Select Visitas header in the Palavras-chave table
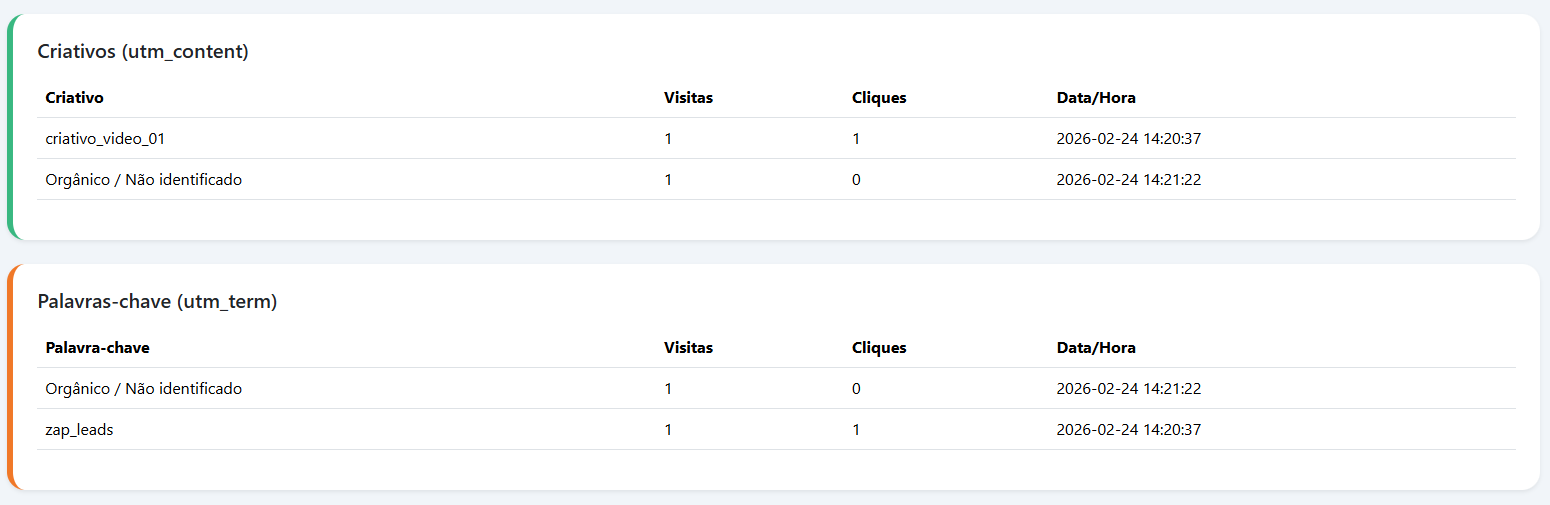The image size is (1550, 505). tap(688, 348)
